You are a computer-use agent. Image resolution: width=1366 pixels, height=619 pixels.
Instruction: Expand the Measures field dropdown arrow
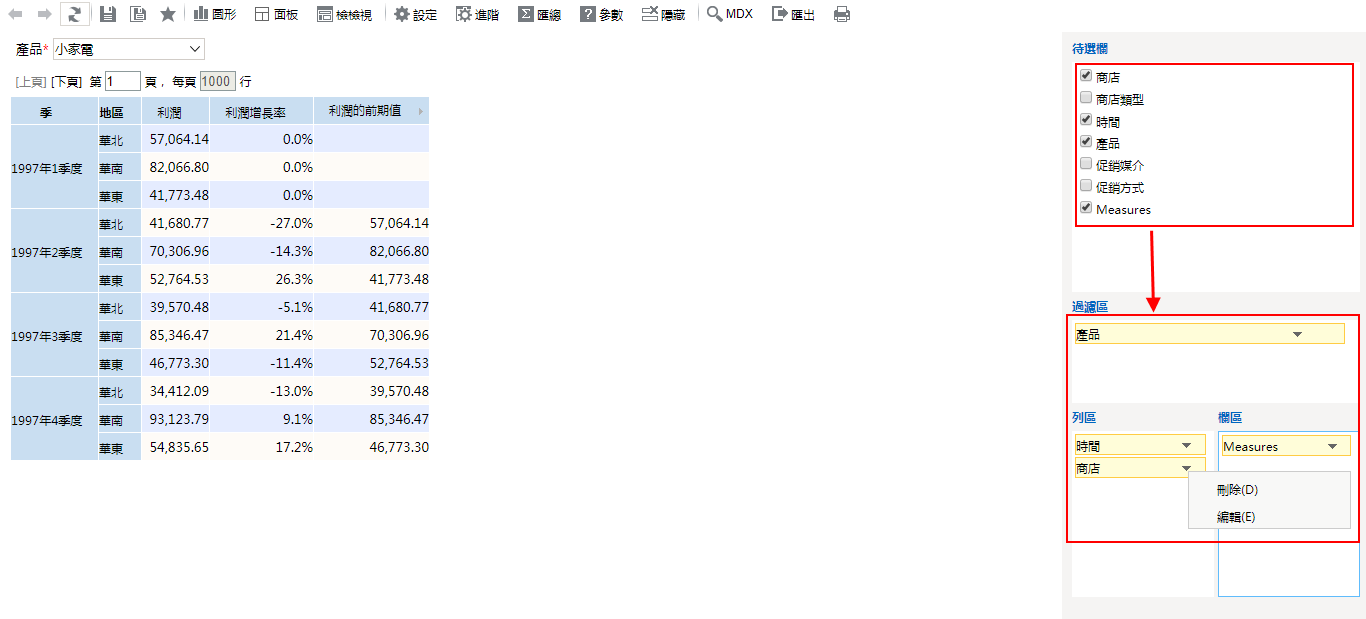[x=1332, y=447]
